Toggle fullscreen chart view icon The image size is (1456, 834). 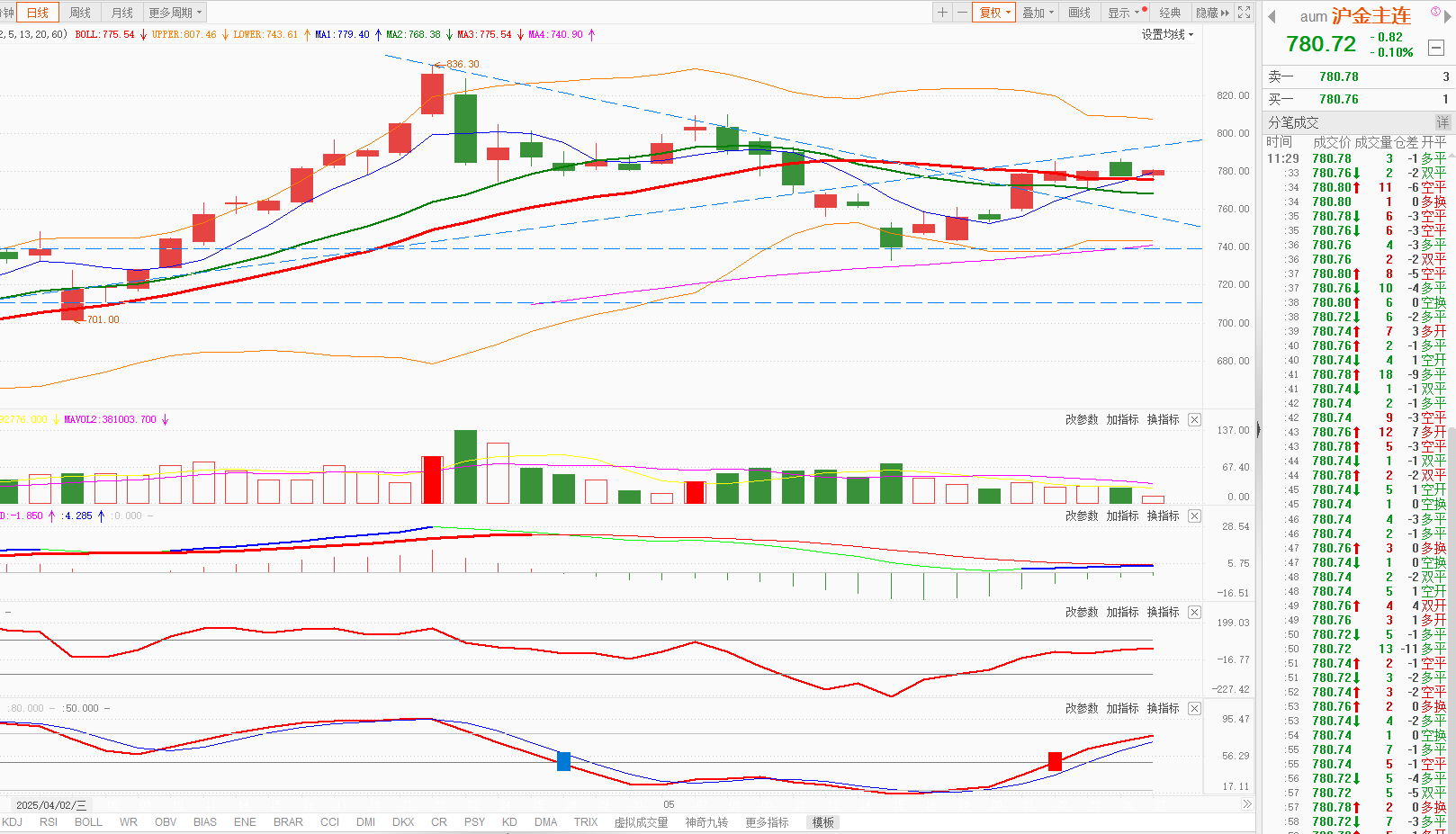pos(1245,13)
